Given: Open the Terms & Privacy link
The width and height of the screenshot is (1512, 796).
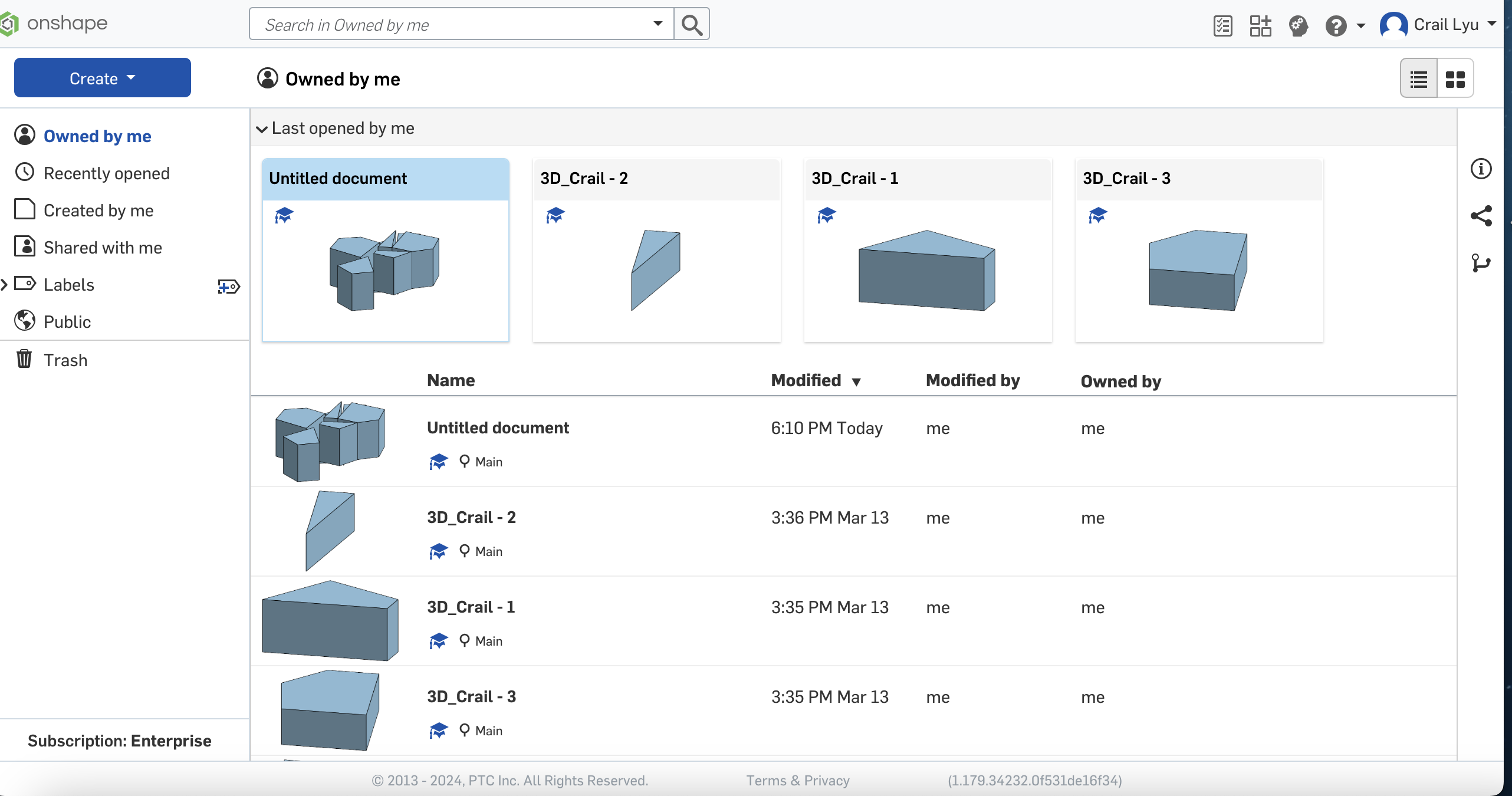Looking at the screenshot, I should (x=798, y=780).
